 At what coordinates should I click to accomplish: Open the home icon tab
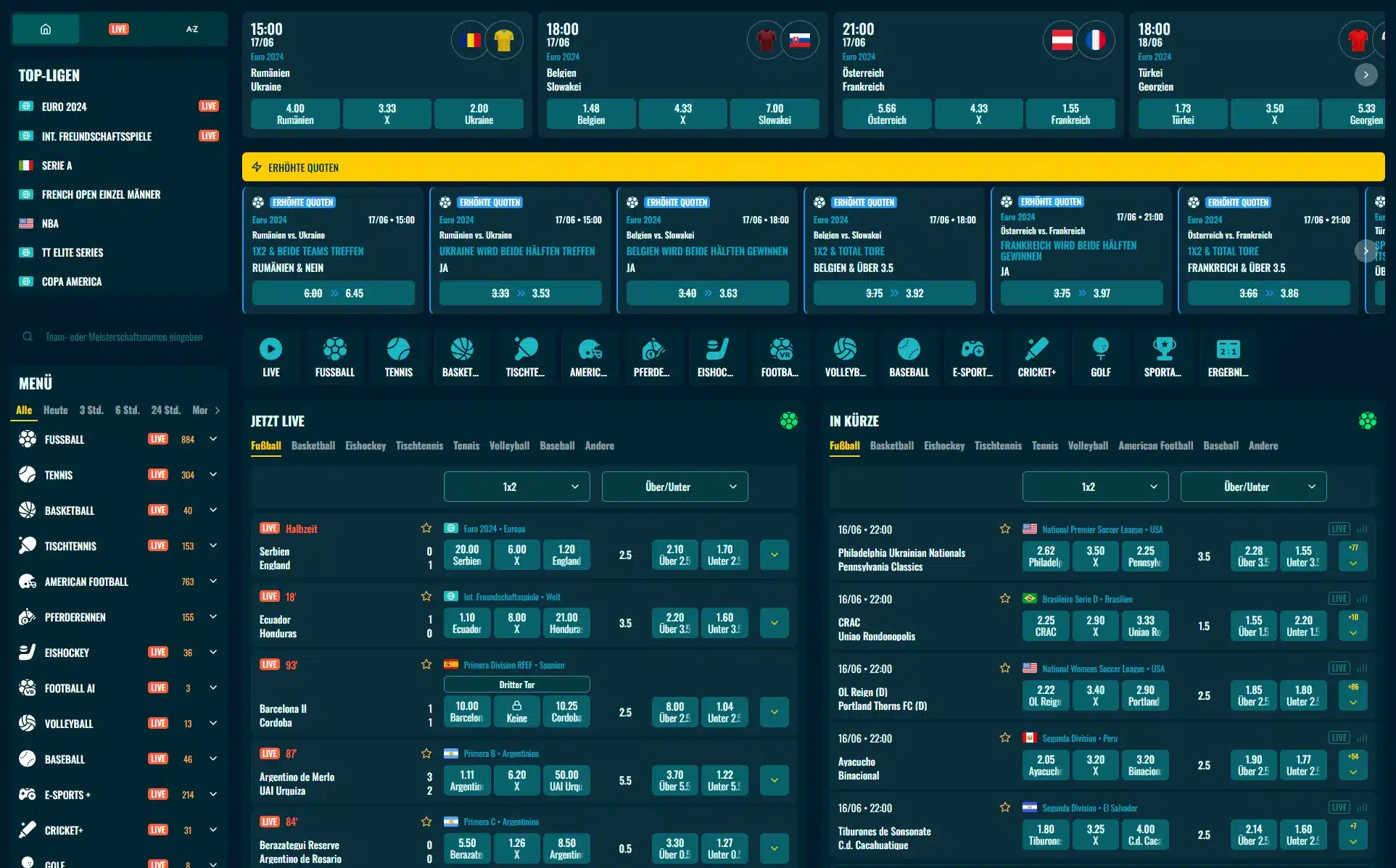(46, 29)
